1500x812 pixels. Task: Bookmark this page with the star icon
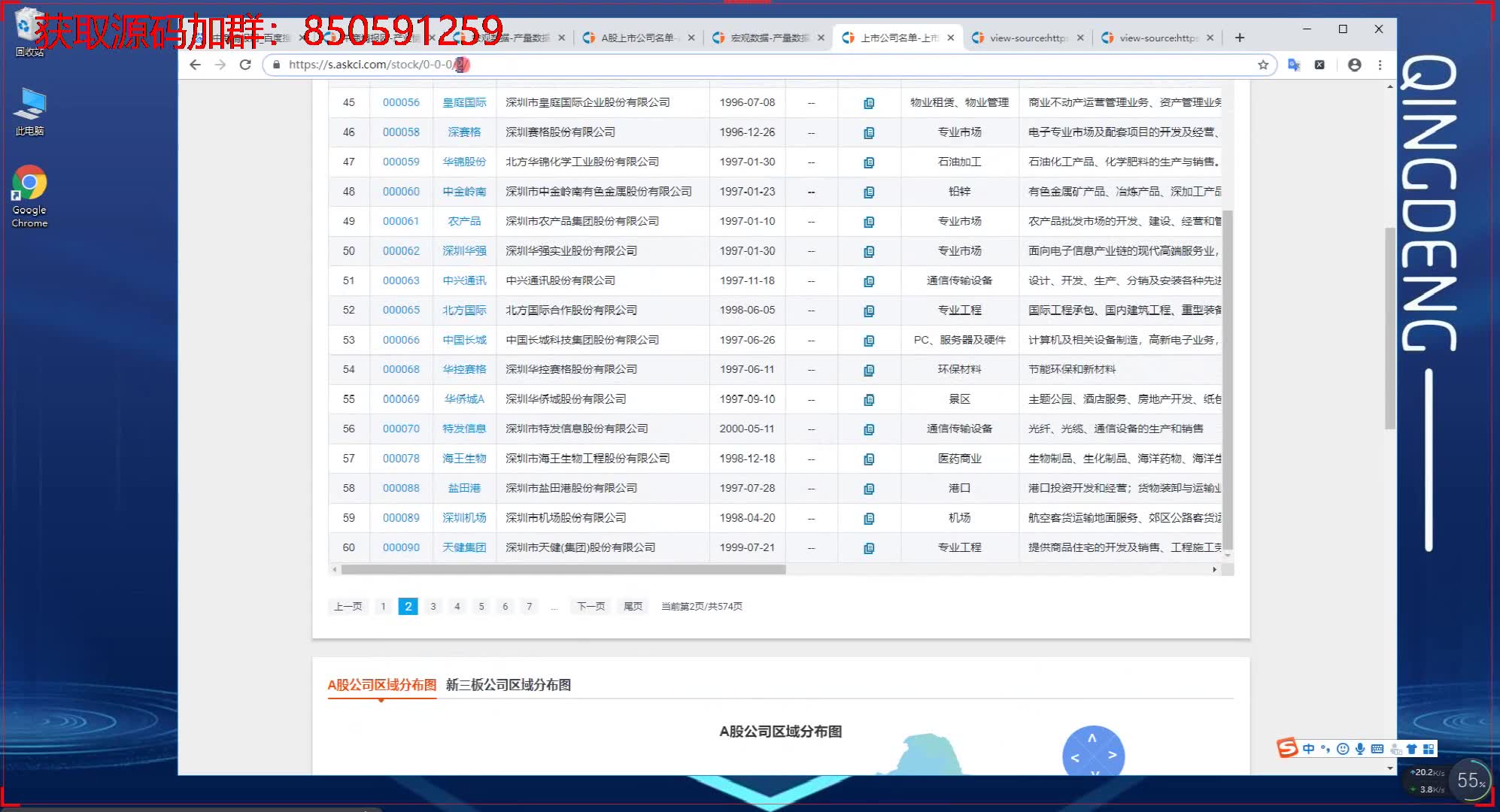[1263, 65]
